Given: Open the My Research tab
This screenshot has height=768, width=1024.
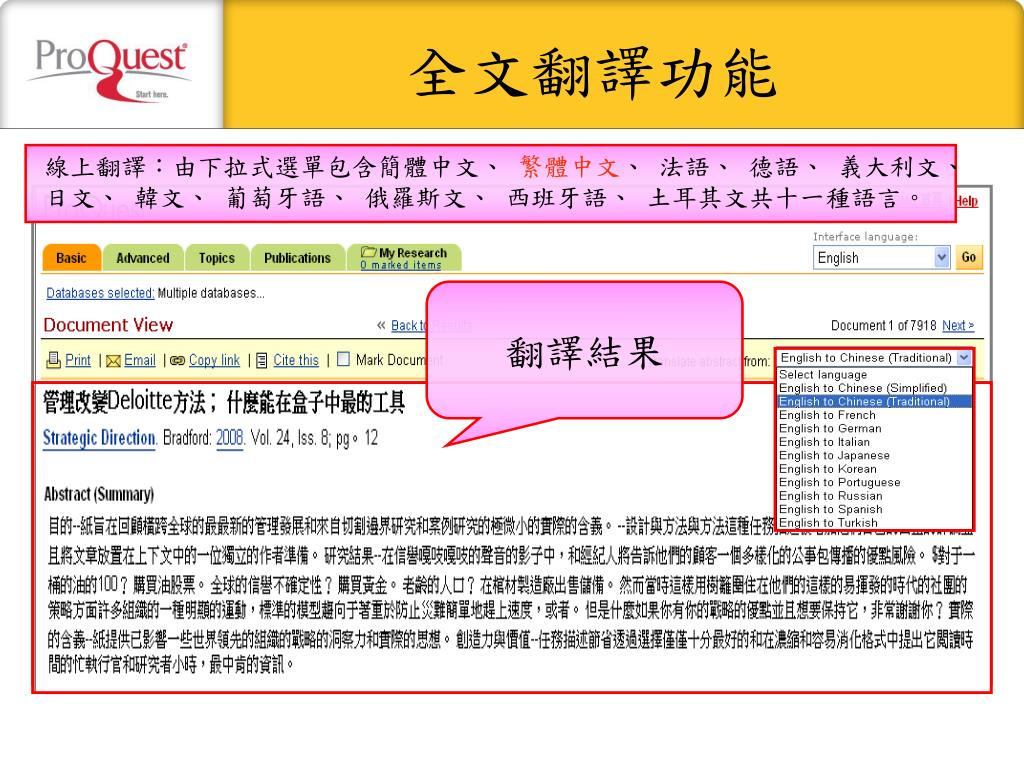Looking at the screenshot, I should pos(404,257).
